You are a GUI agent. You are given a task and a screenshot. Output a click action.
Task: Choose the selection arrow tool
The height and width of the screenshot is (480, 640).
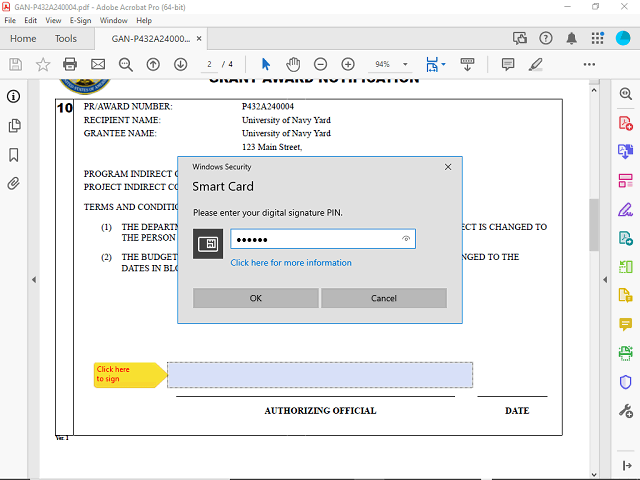(266, 64)
